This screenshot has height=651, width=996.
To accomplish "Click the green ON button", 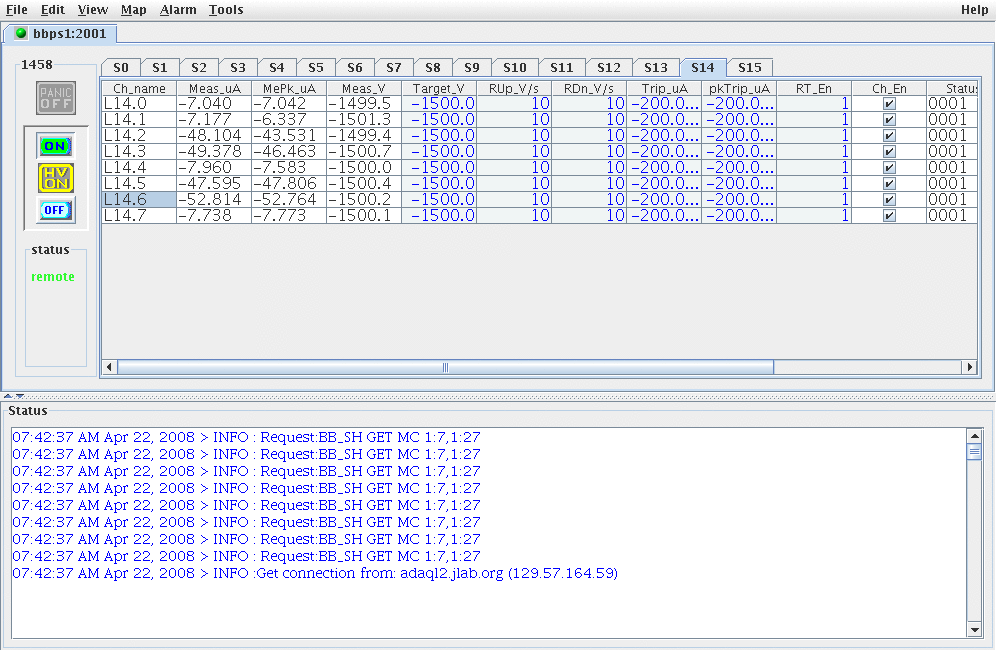I will pos(55,146).
